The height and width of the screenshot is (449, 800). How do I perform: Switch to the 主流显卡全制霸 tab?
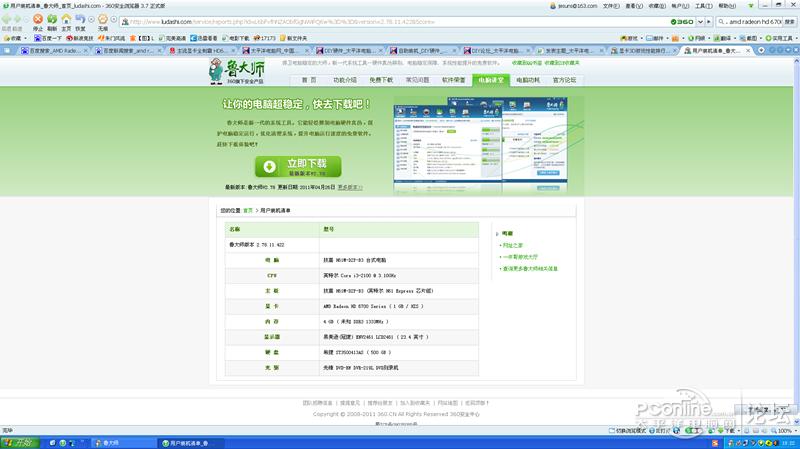point(202,51)
